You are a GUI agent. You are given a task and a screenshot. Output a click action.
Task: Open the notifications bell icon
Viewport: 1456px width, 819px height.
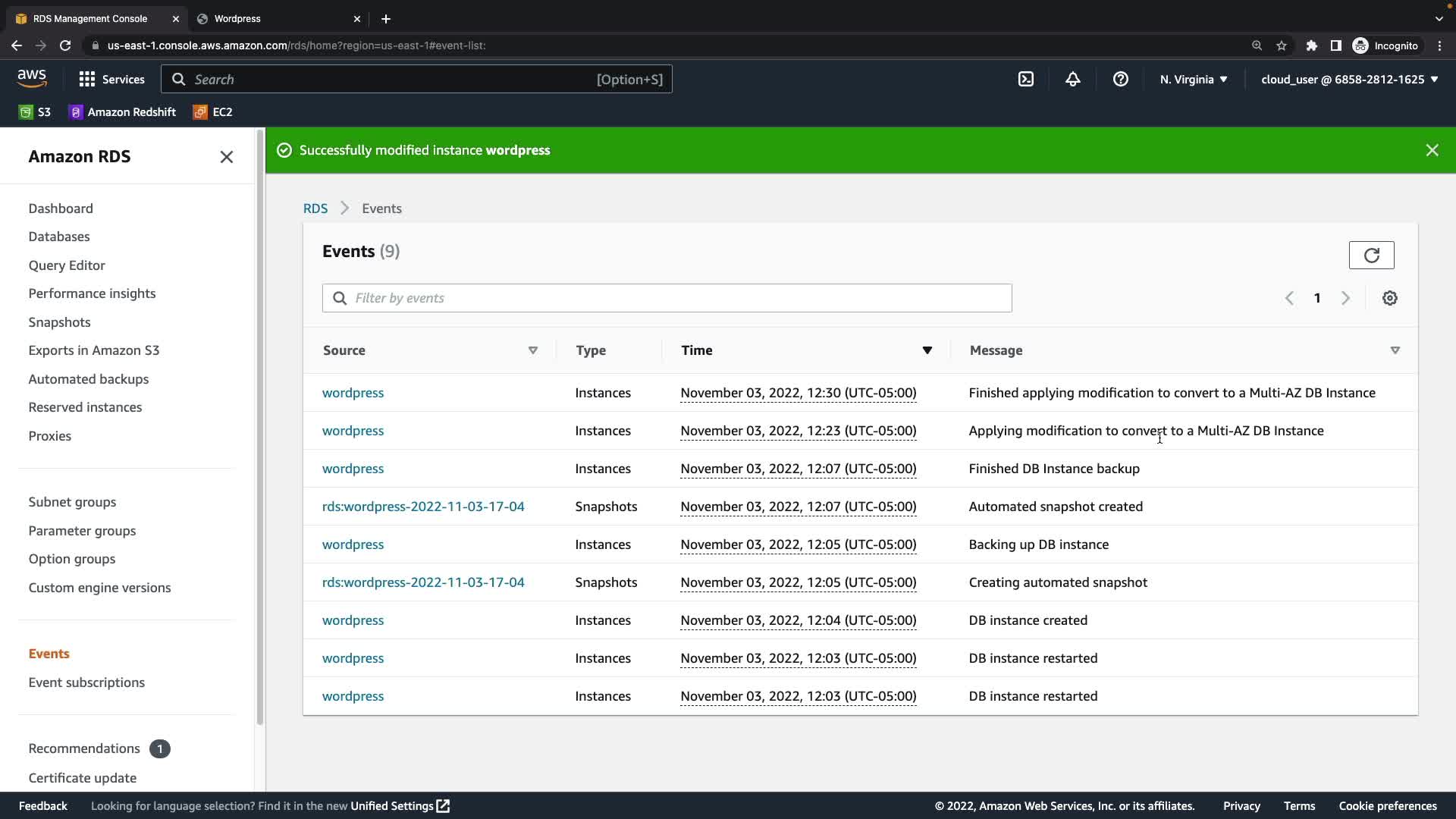[x=1072, y=79]
